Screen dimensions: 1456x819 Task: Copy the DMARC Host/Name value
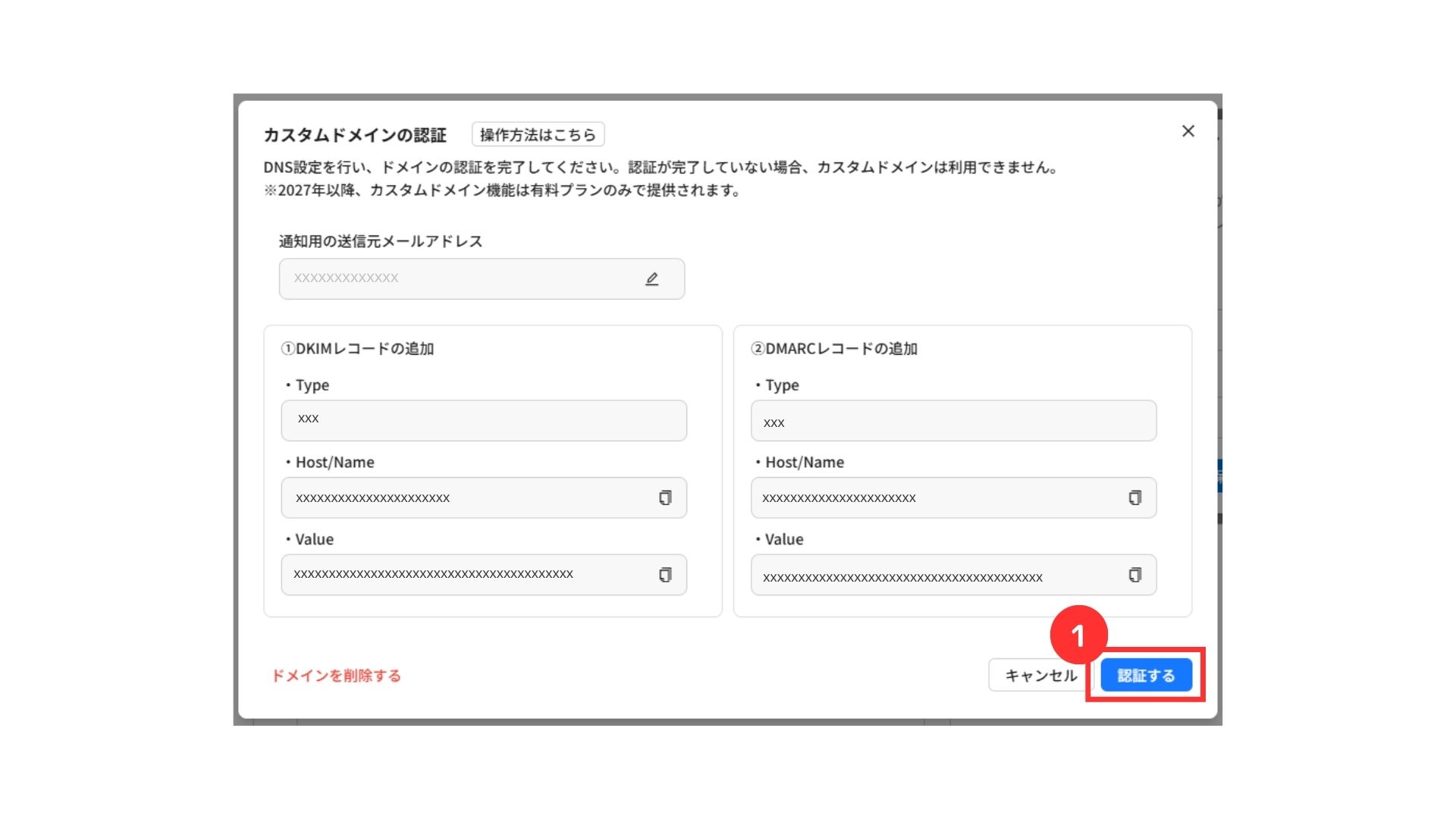click(x=1134, y=498)
